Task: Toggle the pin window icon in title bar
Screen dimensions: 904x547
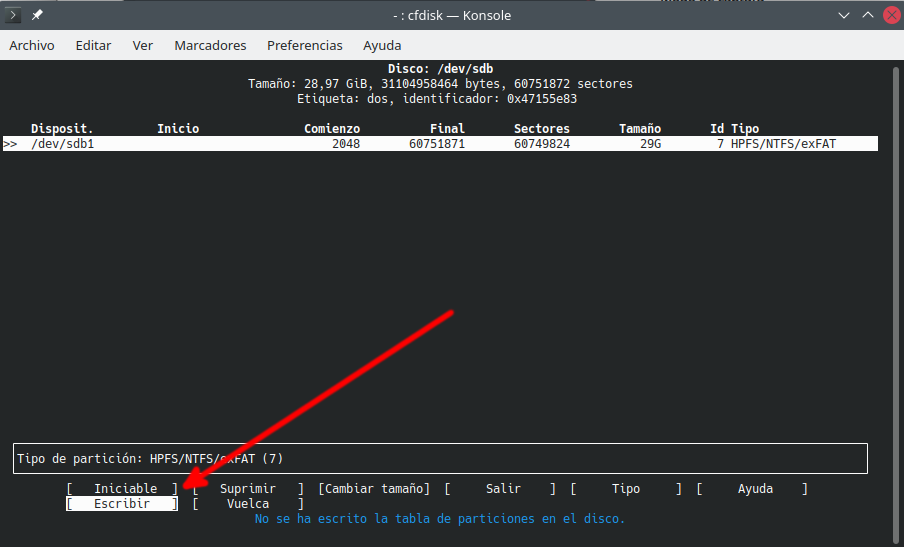Action: (x=38, y=16)
